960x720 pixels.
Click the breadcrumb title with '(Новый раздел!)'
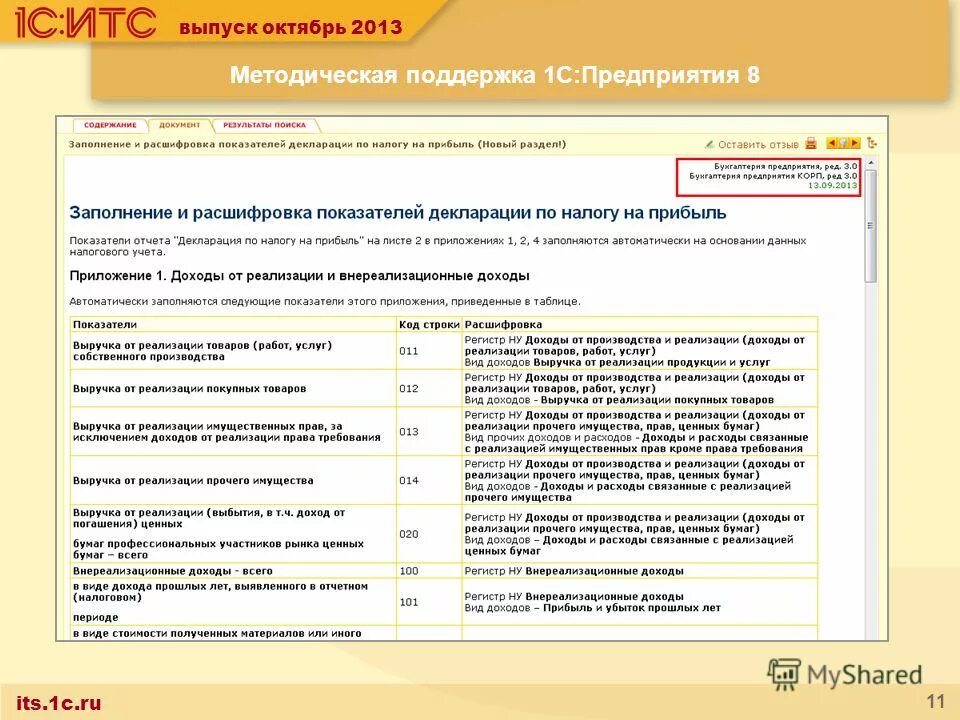317,144
